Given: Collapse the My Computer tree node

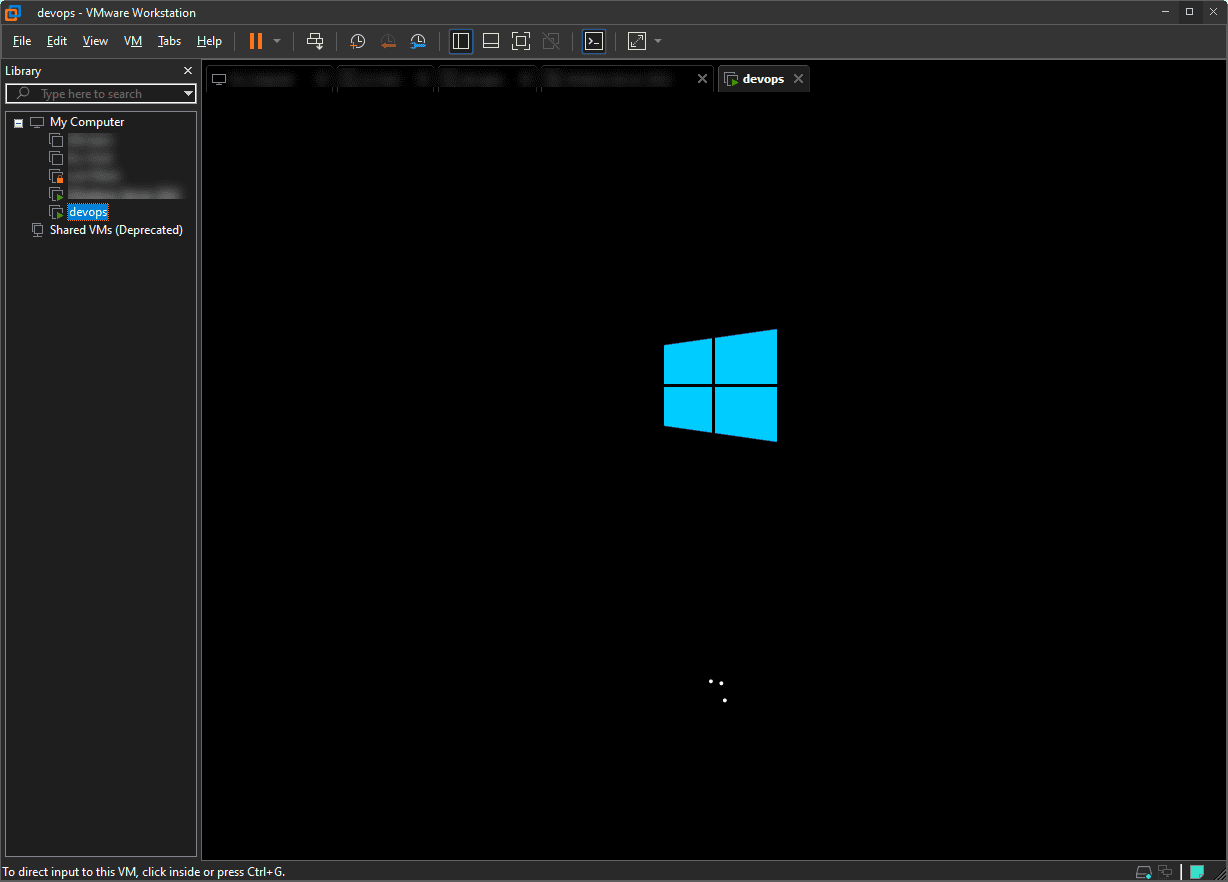Looking at the screenshot, I should [x=18, y=123].
